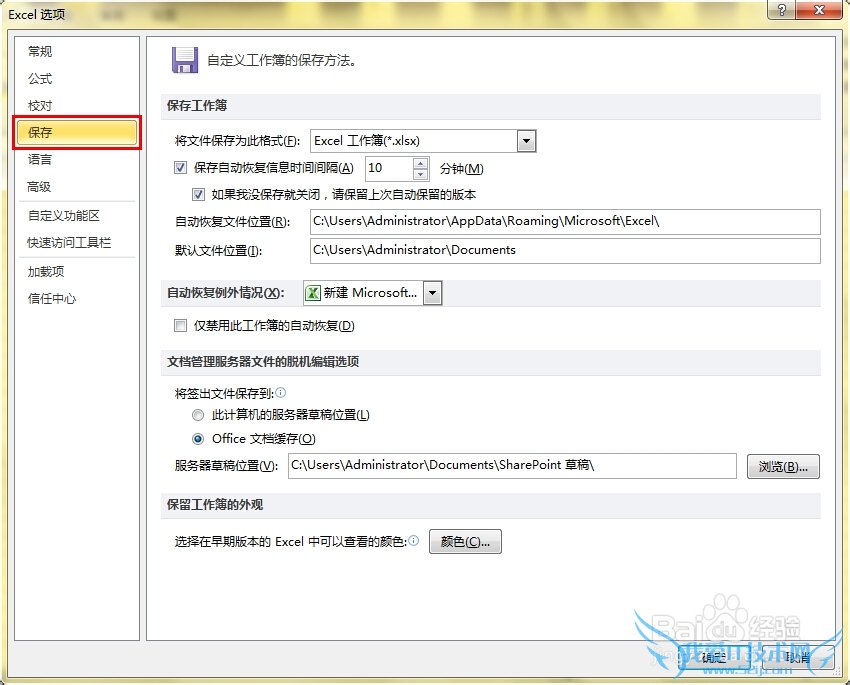Close the Excel 选项 dialog
Viewport: 850px width, 685px height.
(819, 10)
